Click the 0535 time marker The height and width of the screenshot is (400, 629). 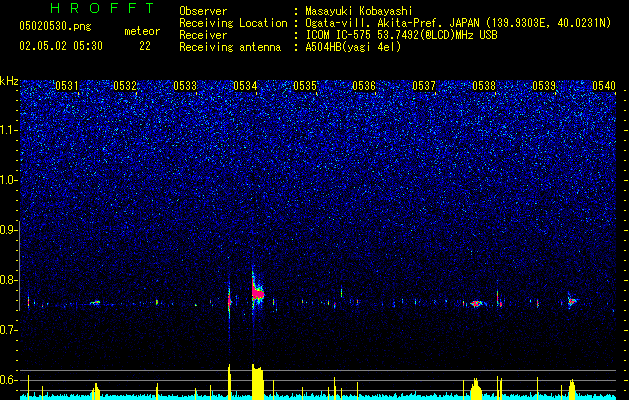pyautogui.click(x=305, y=85)
